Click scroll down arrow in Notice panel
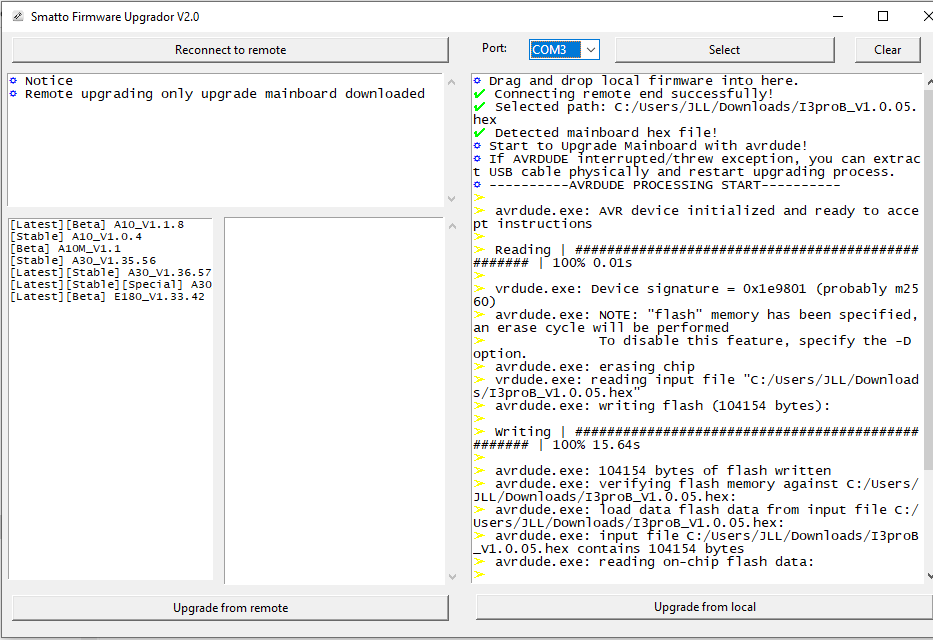The image size is (933, 640). pos(452,199)
